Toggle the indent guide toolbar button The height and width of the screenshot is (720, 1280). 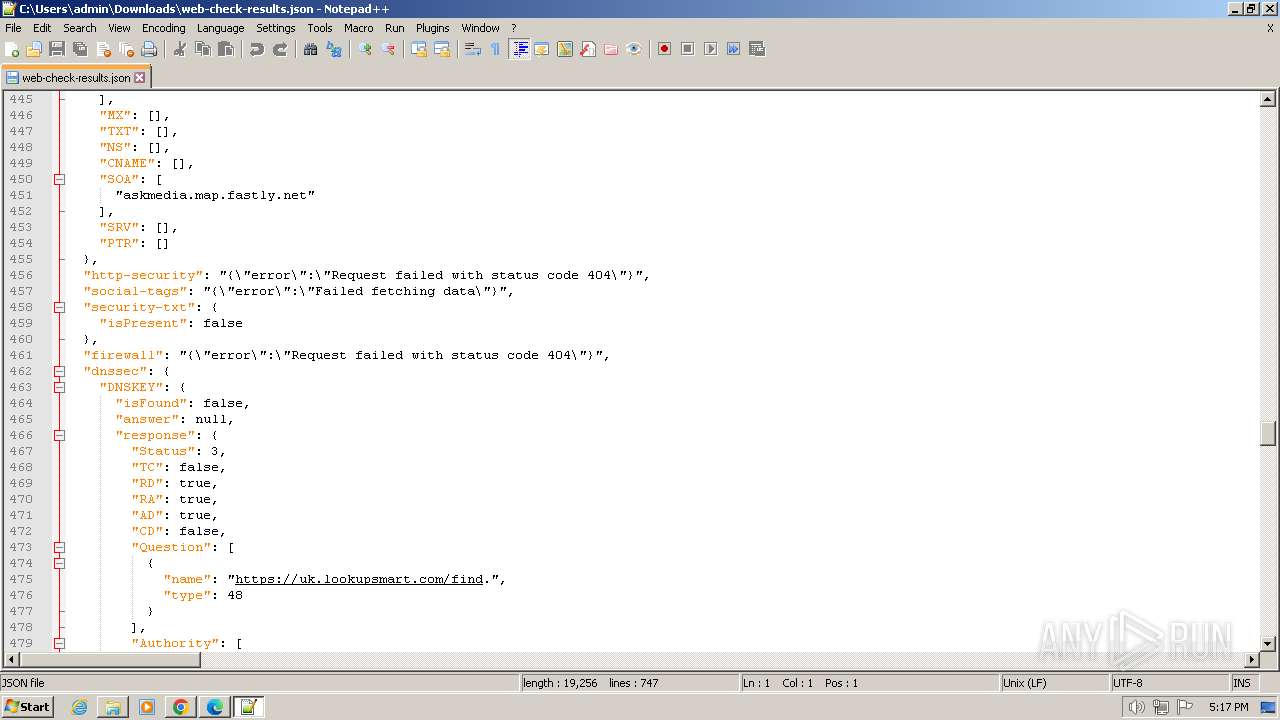519,49
